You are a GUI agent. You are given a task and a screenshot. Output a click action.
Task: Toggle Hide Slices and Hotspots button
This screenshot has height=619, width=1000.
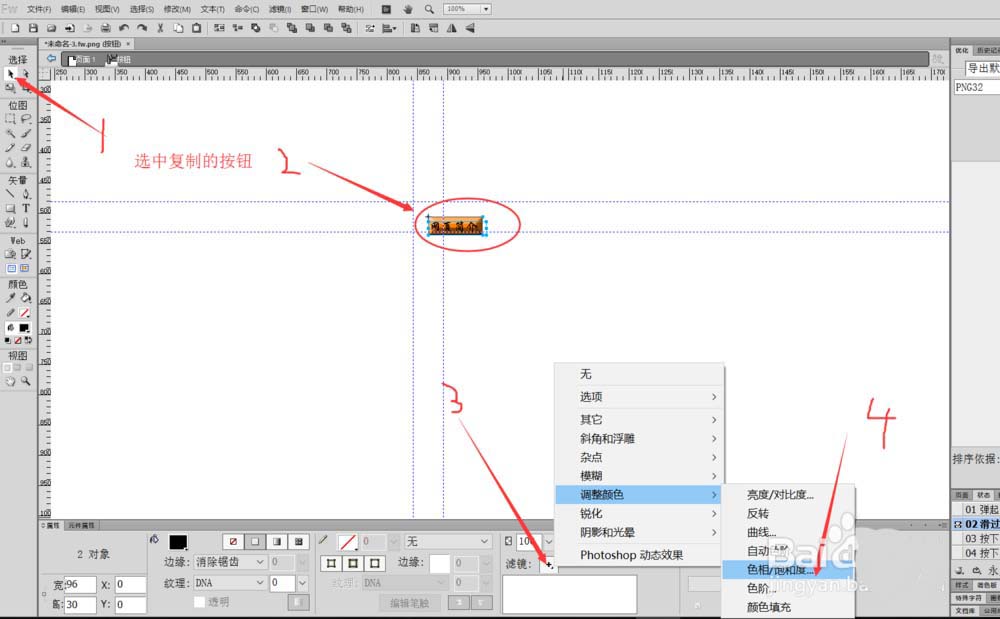tap(11, 268)
